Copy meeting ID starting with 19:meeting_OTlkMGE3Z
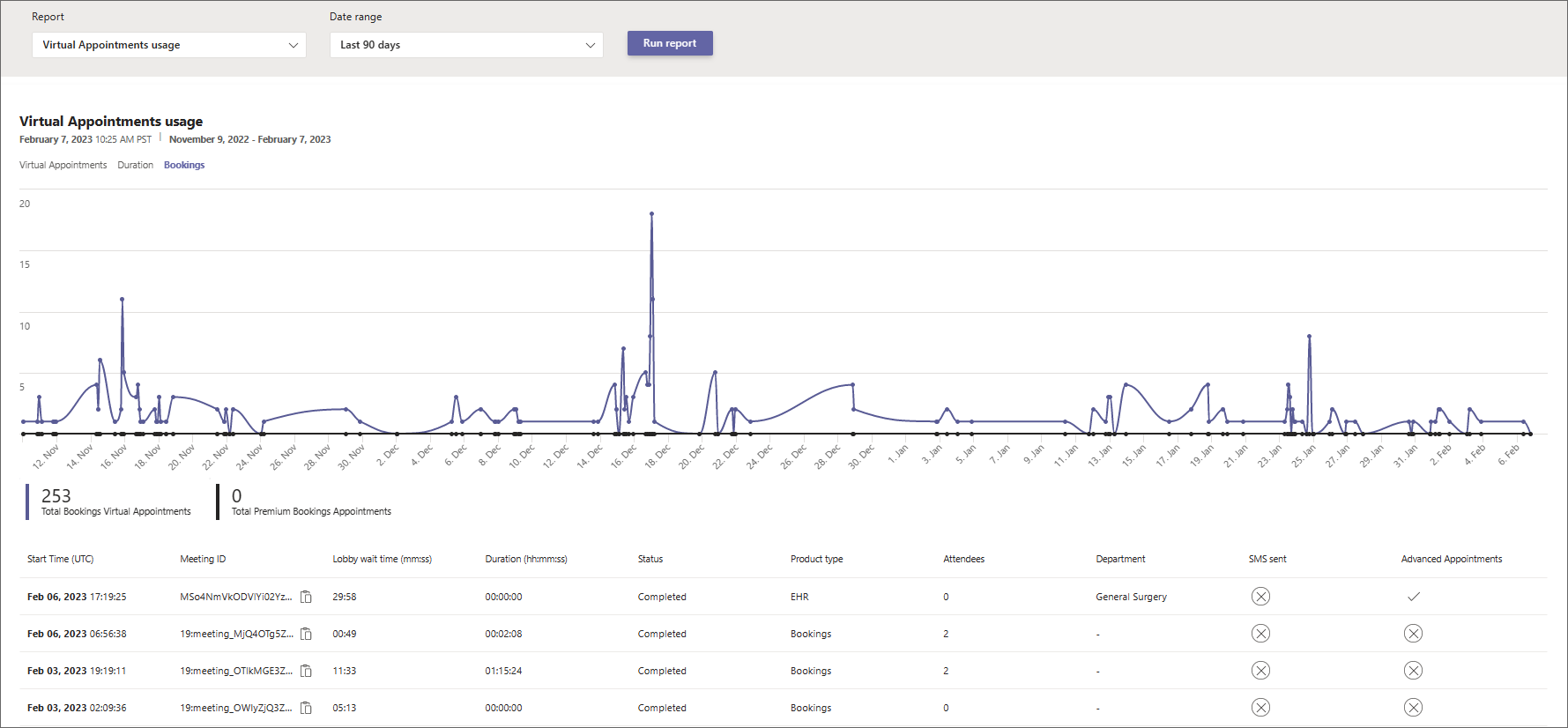1568x728 pixels. (x=306, y=671)
